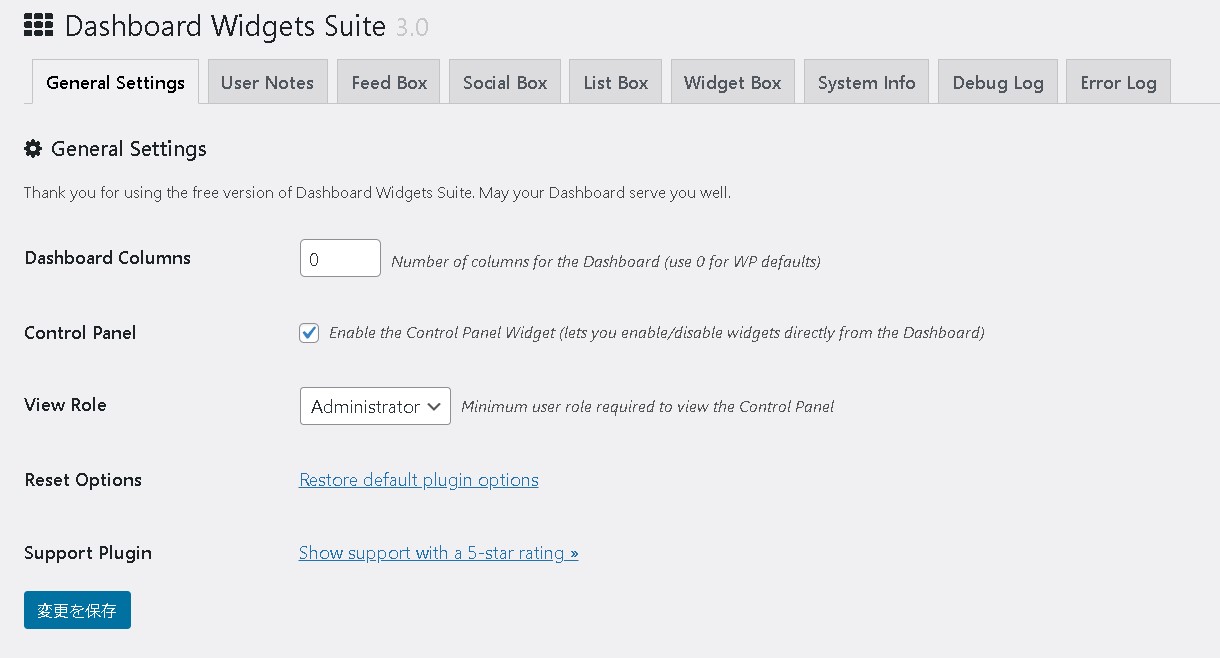Open the Debug Log tab
1220x658 pixels.
click(x=997, y=82)
